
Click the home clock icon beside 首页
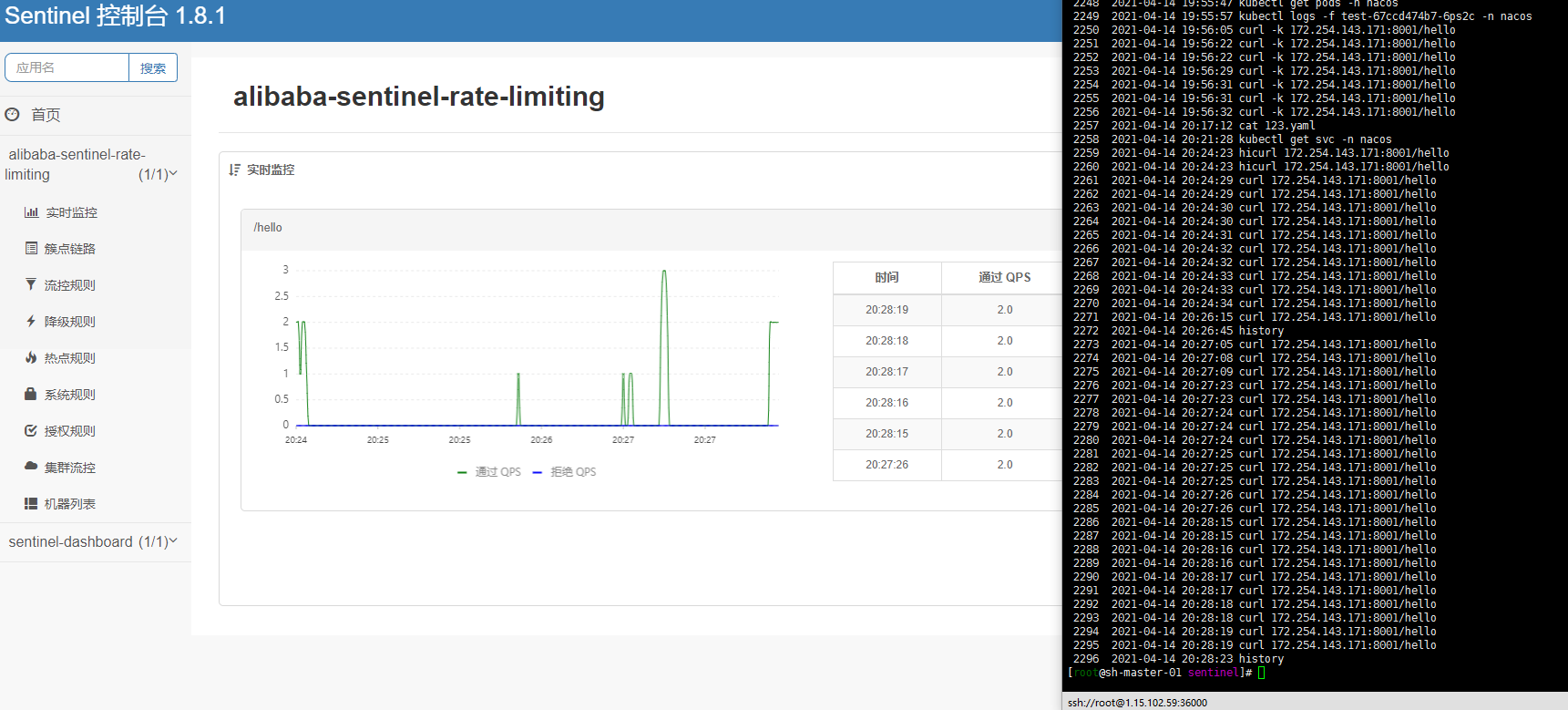click(x=12, y=115)
